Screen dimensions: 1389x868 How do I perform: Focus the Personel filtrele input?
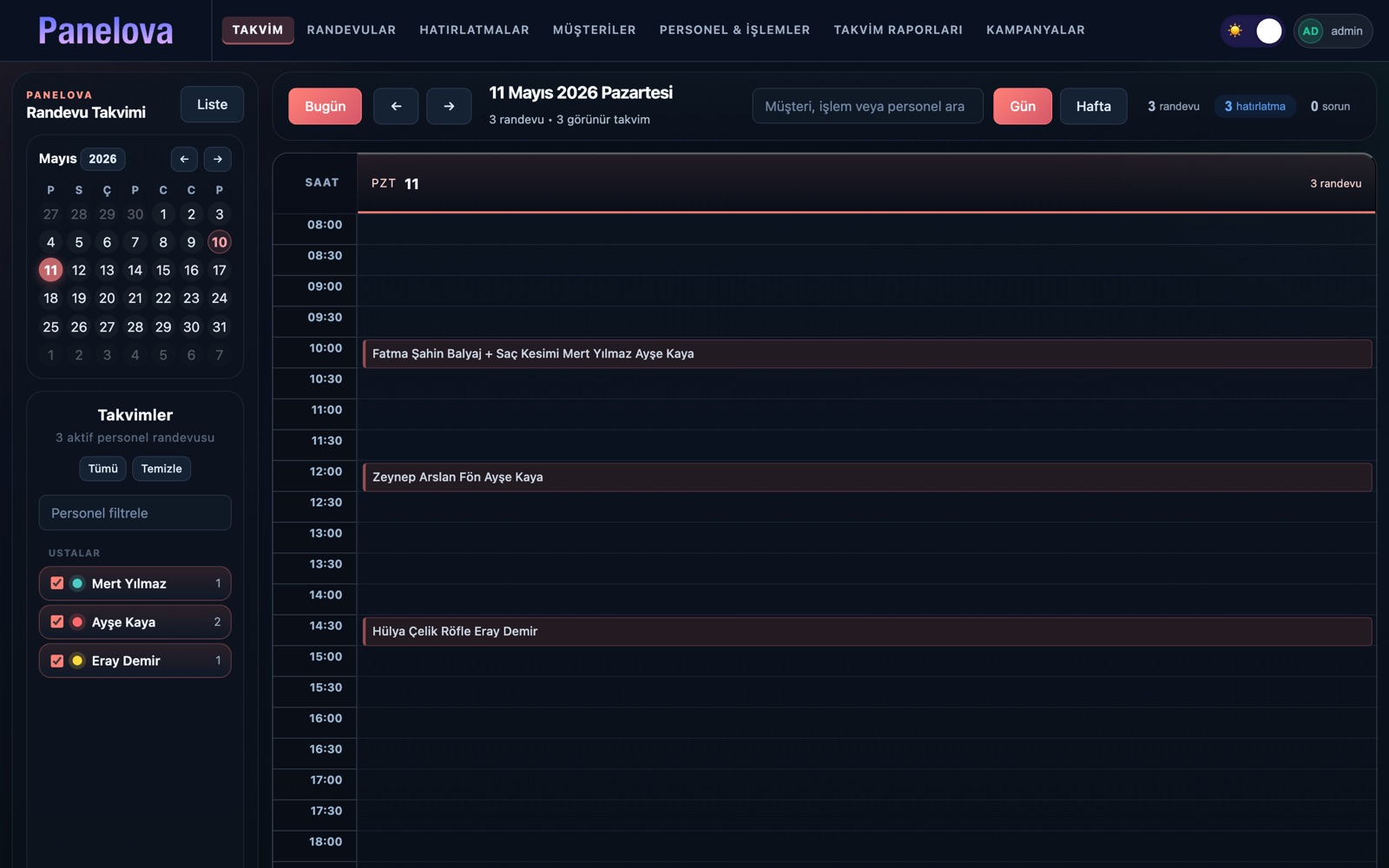click(x=135, y=513)
